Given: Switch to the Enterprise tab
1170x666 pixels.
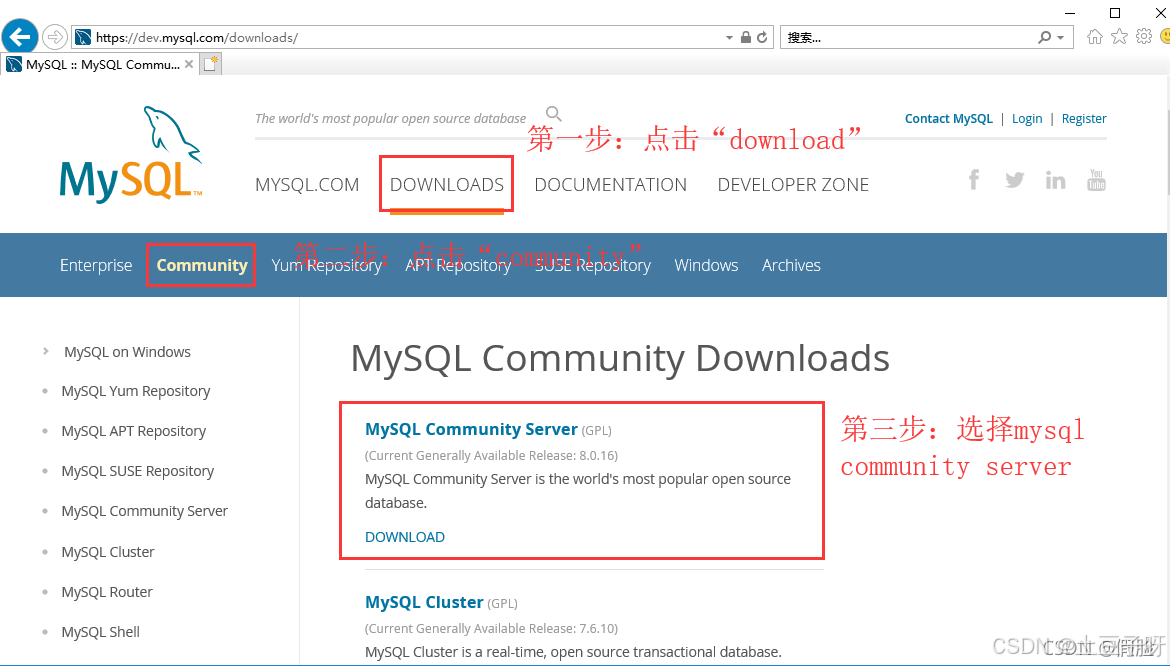Looking at the screenshot, I should click(96, 265).
